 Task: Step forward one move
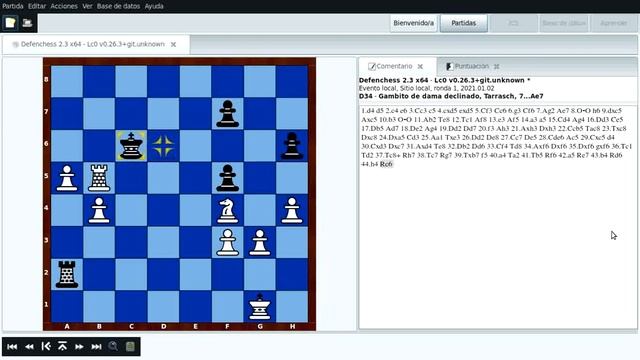tap(79, 347)
